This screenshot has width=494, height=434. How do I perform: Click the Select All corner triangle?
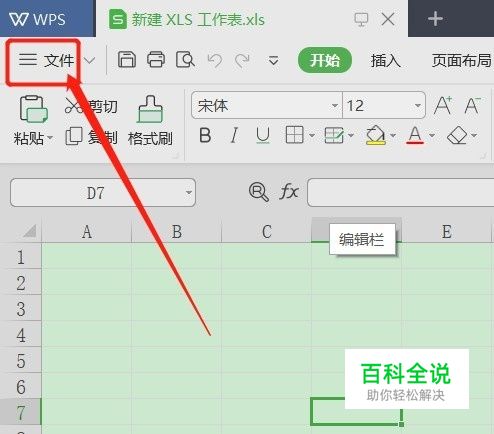pyautogui.click(x=29, y=231)
